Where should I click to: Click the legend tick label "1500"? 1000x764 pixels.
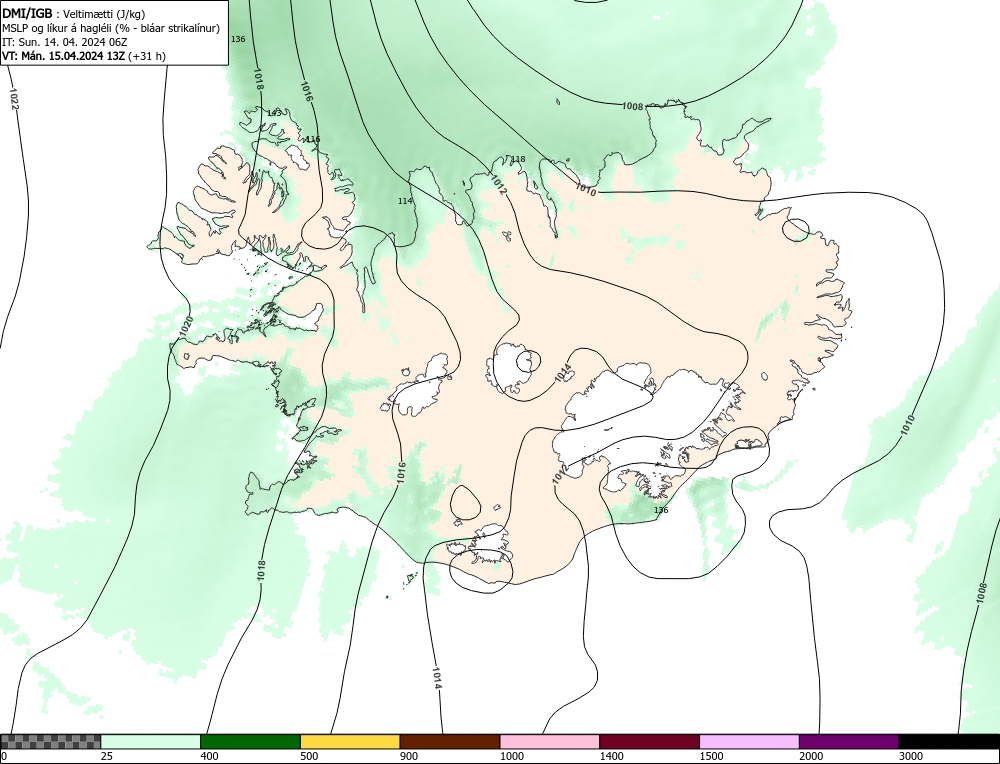pyautogui.click(x=711, y=757)
